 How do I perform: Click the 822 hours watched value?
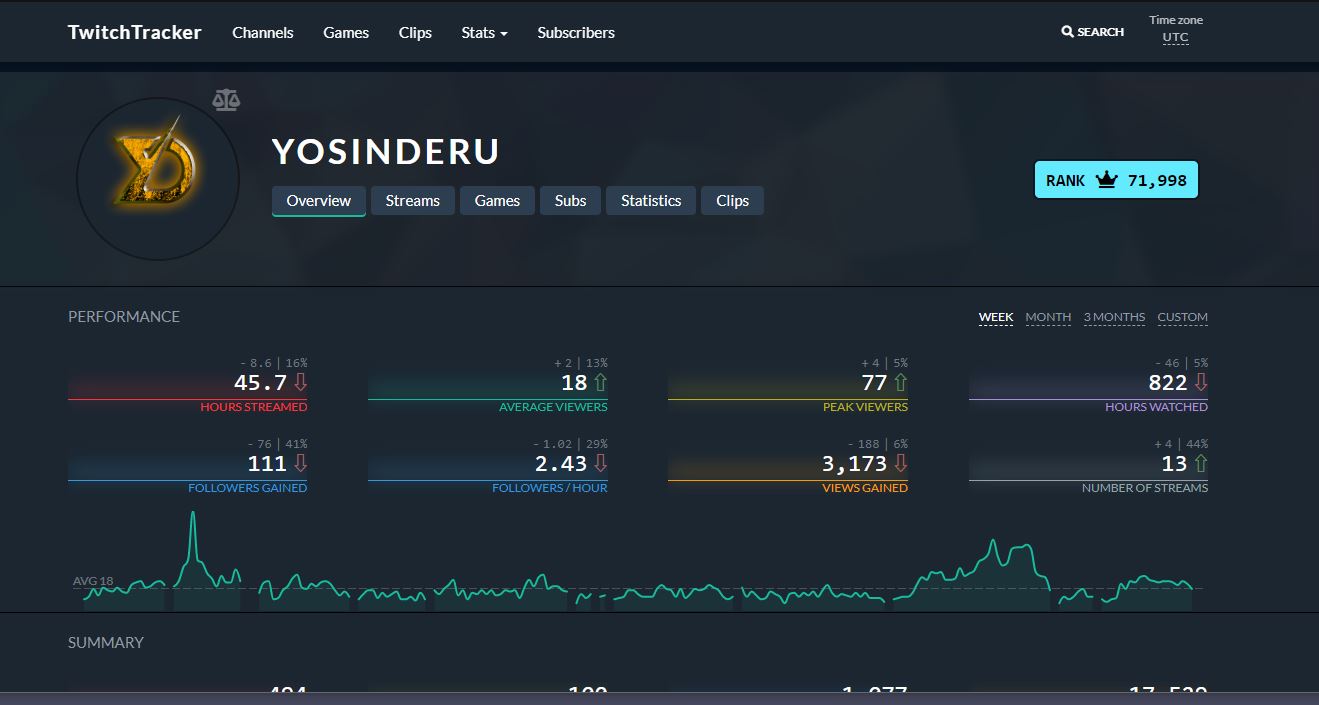pos(1168,383)
